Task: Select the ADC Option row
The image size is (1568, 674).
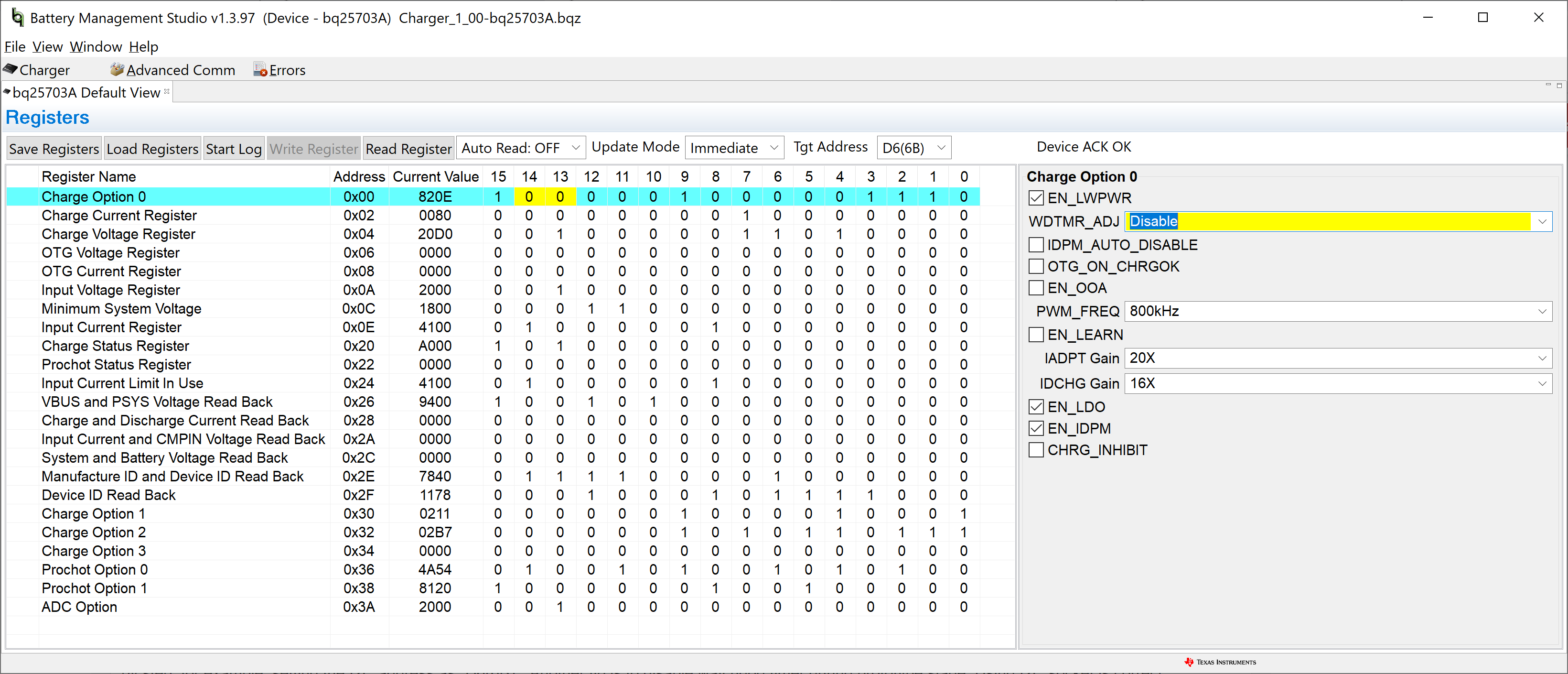Action: click(493, 607)
